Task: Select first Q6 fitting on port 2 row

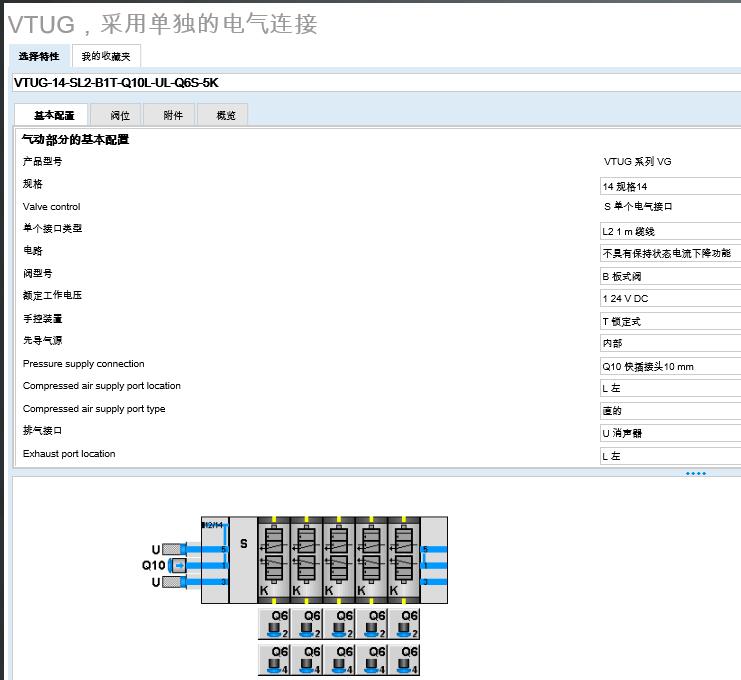Action: [x=274, y=624]
